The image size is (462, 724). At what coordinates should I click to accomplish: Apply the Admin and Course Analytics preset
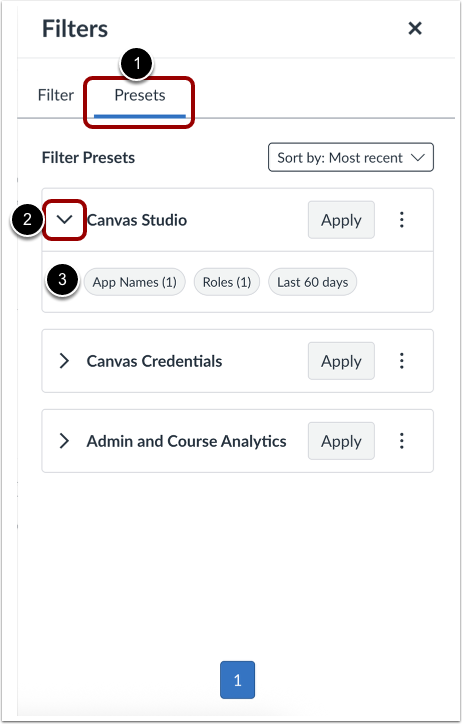[341, 441]
